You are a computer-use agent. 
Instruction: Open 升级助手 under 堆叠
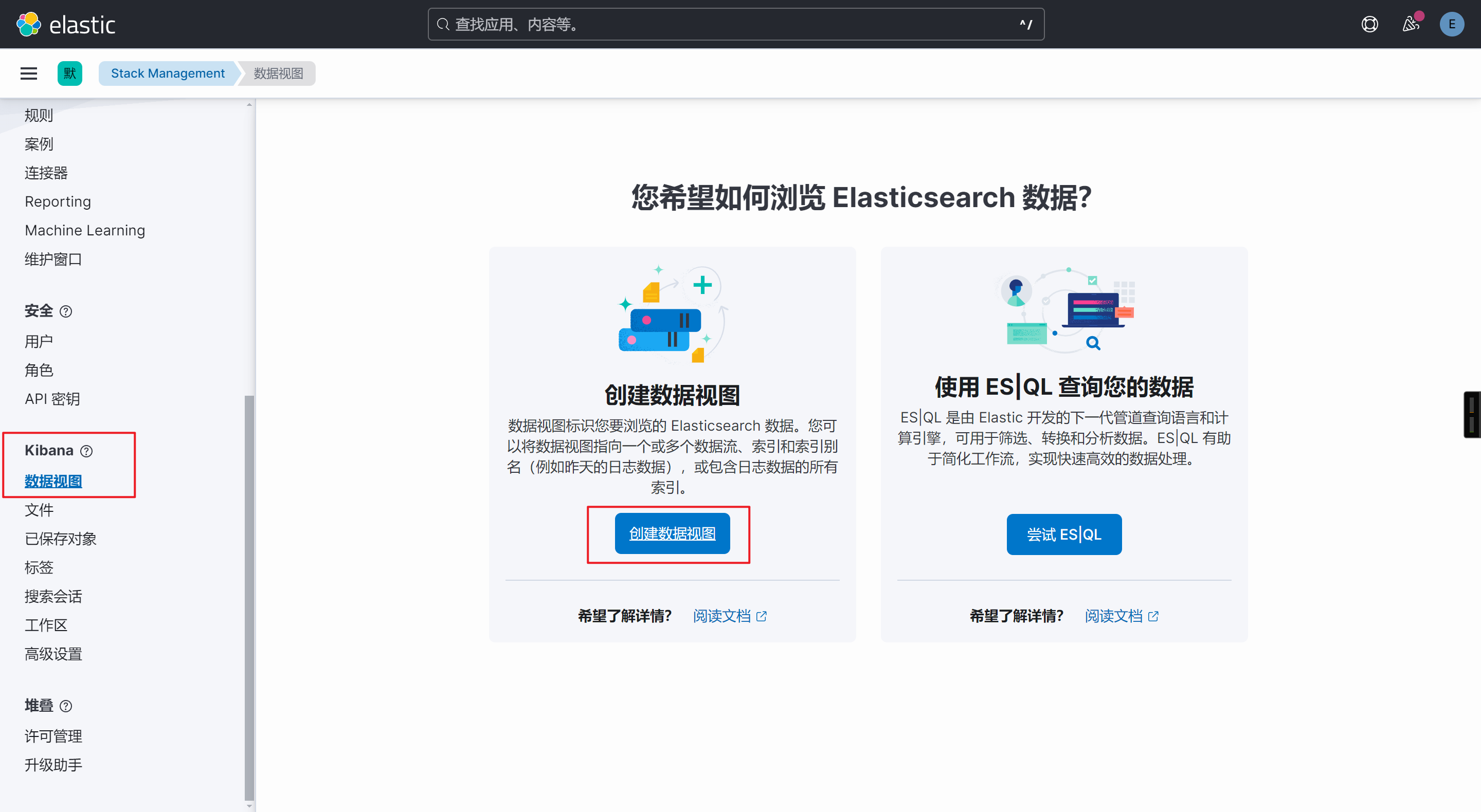pyautogui.click(x=53, y=765)
